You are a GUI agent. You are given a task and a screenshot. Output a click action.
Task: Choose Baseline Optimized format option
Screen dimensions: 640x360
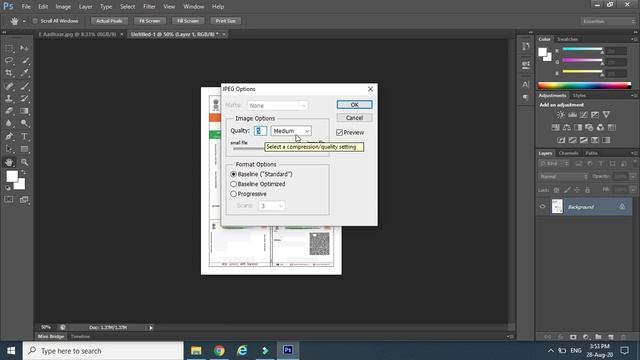pos(233,184)
